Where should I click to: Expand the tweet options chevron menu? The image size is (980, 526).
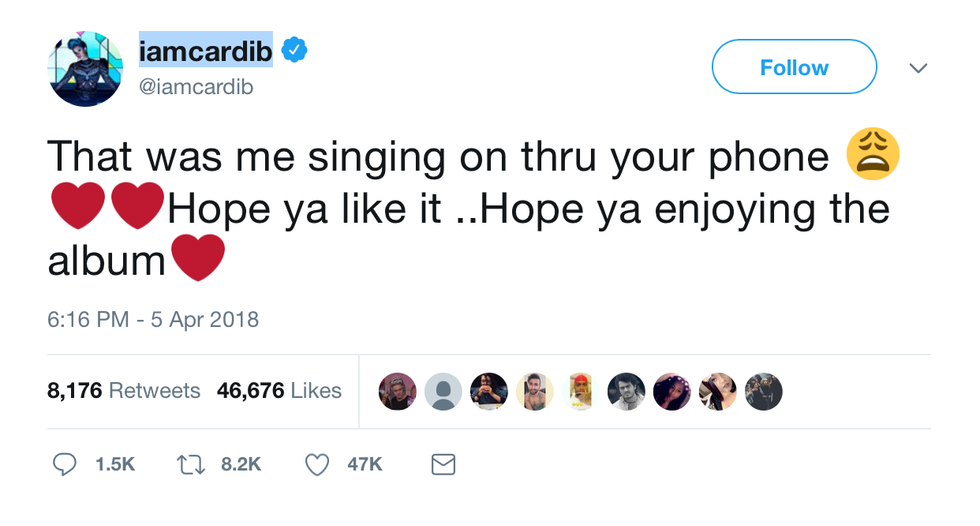[x=918, y=68]
